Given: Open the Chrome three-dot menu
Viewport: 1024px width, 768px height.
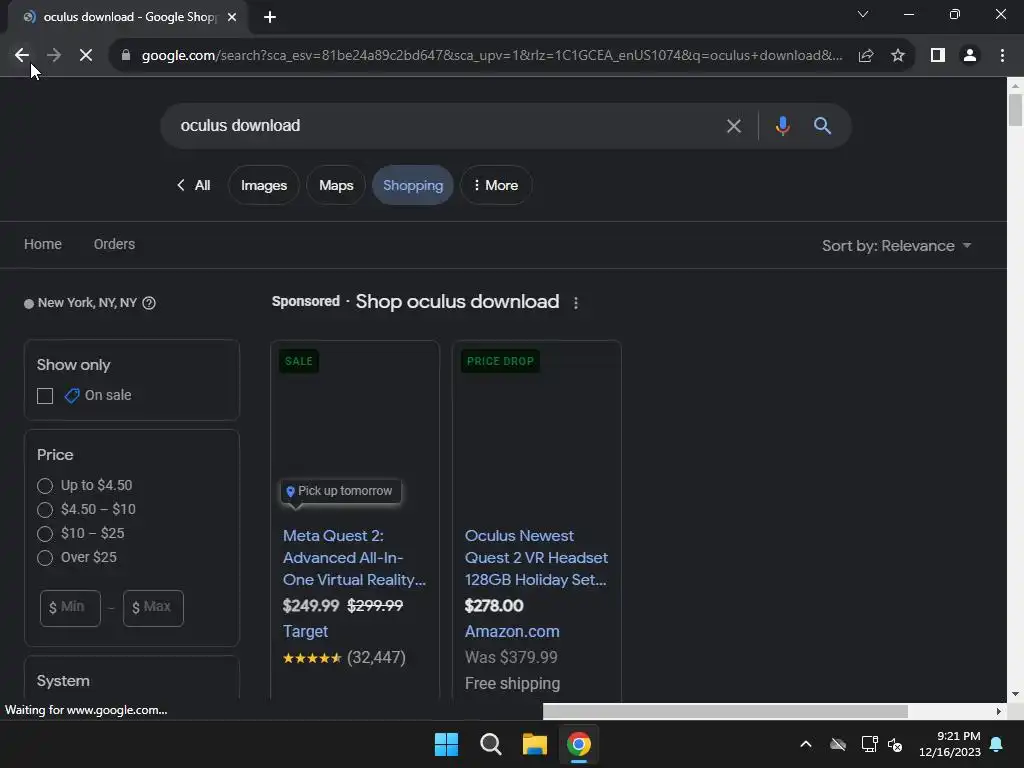Looking at the screenshot, I should pyautogui.click(x=1002, y=56).
